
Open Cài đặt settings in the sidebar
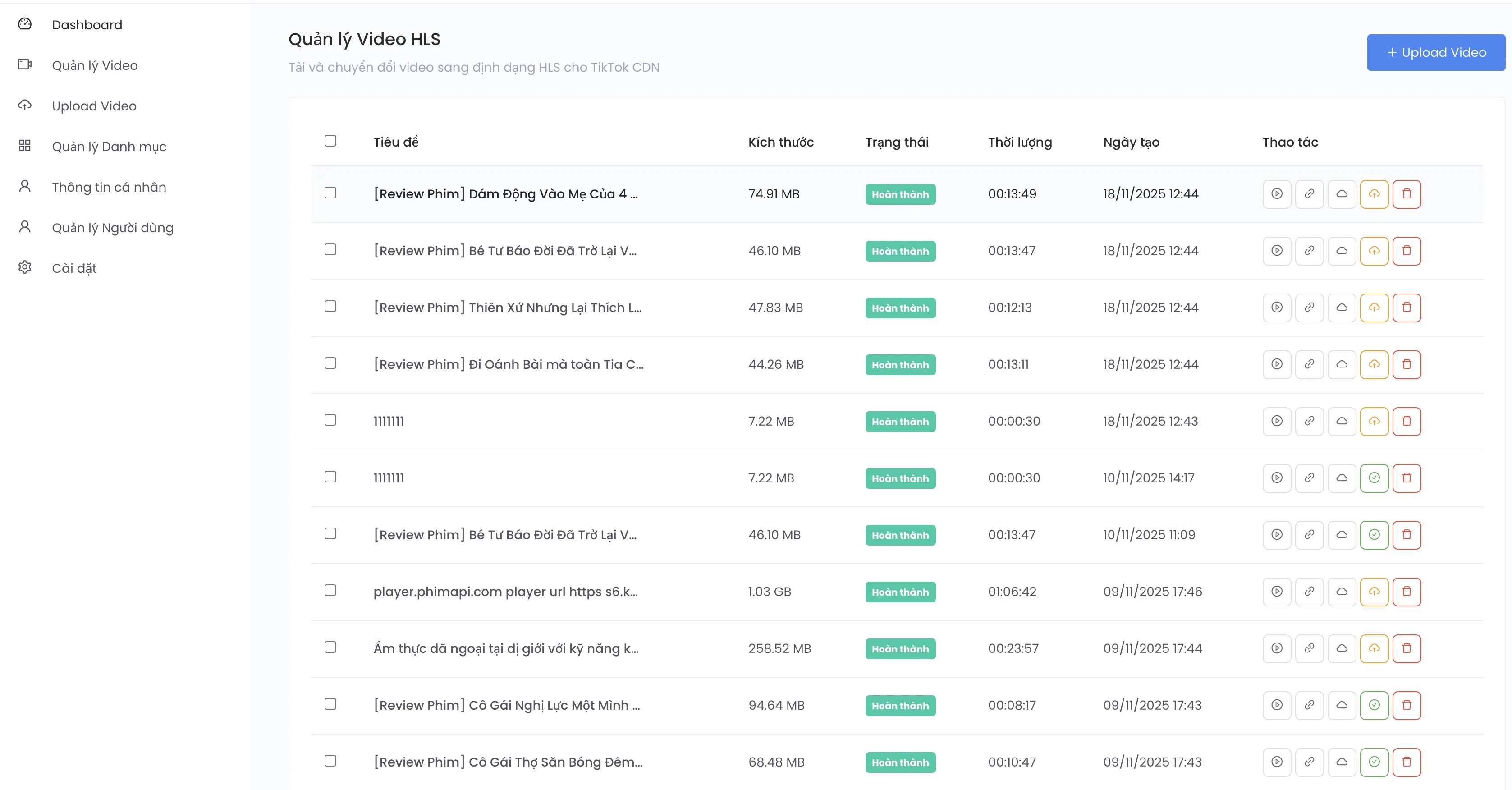click(x=73, y=268)
